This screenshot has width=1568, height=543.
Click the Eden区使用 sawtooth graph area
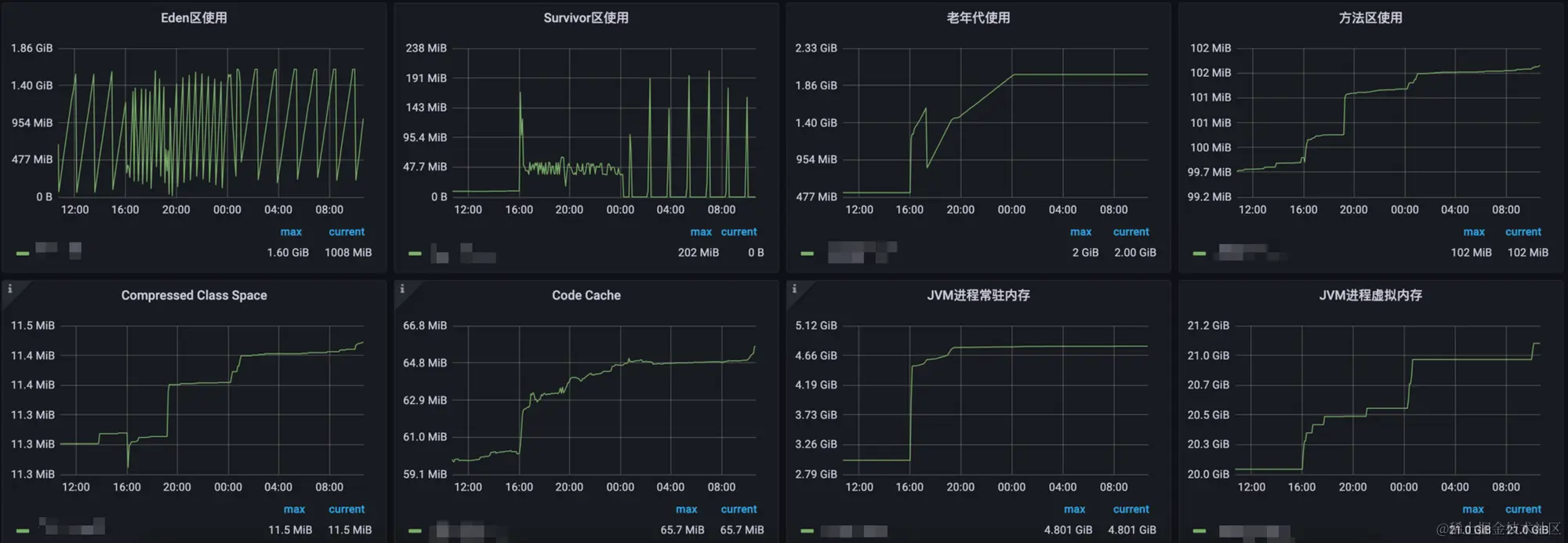(212, 122)
